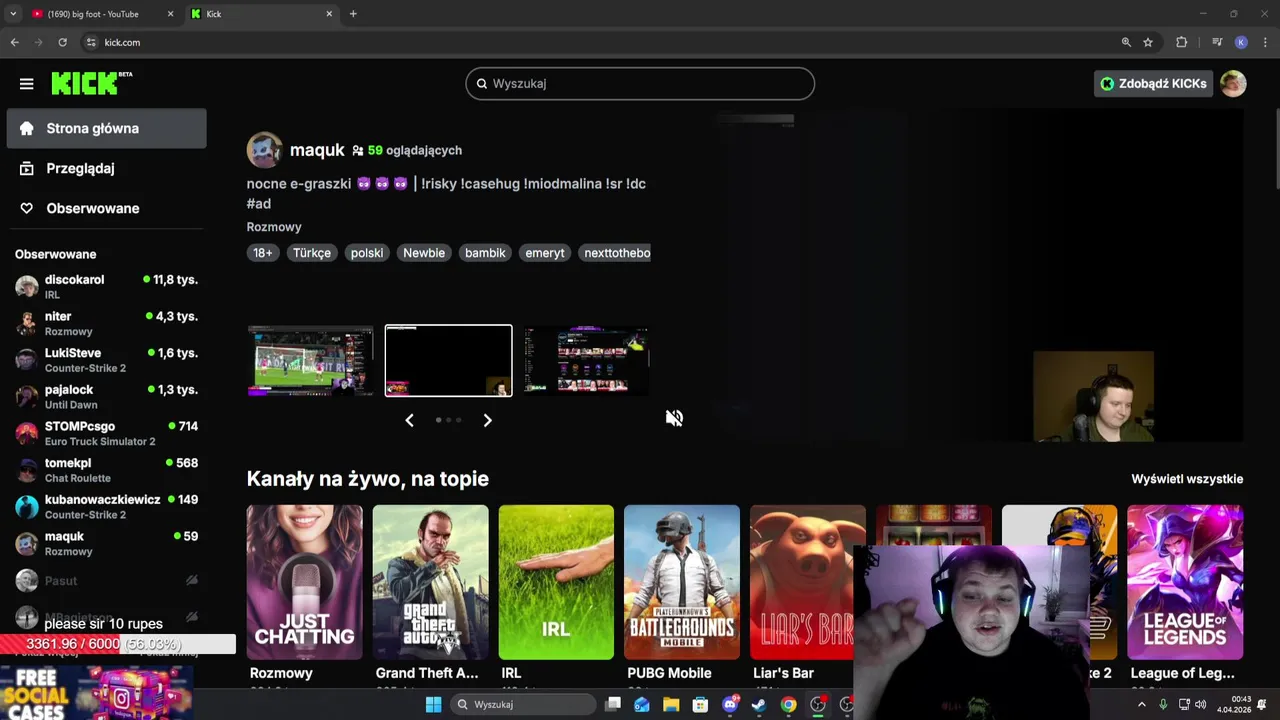Viewport: 1280px width, 720px height.
Task: Open discokarol avatar in followed list
Action: point(27,286)
